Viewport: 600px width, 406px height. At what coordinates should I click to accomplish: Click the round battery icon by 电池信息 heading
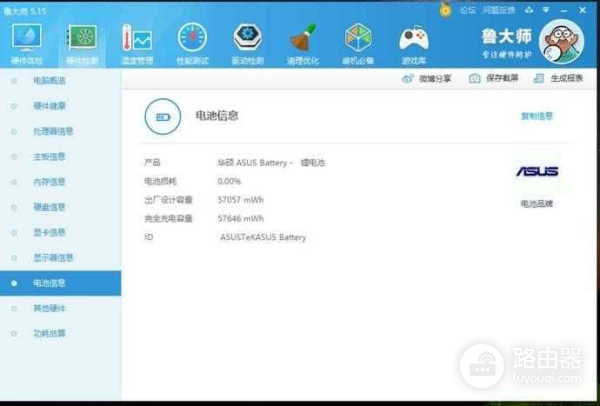coord(163,117)
